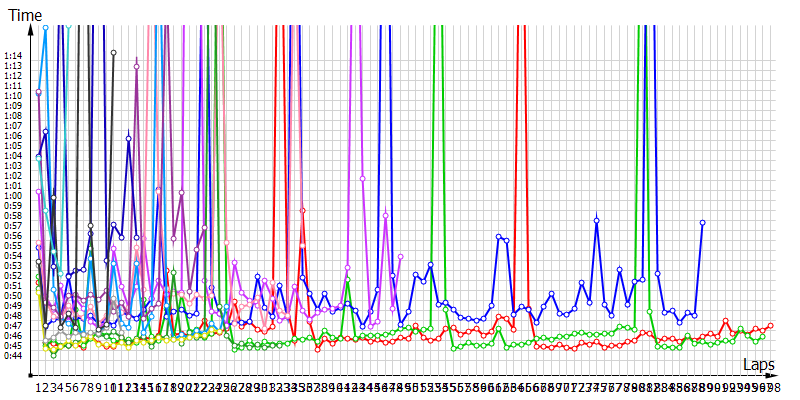Click the isolated blue peak near 0:57

596,219
